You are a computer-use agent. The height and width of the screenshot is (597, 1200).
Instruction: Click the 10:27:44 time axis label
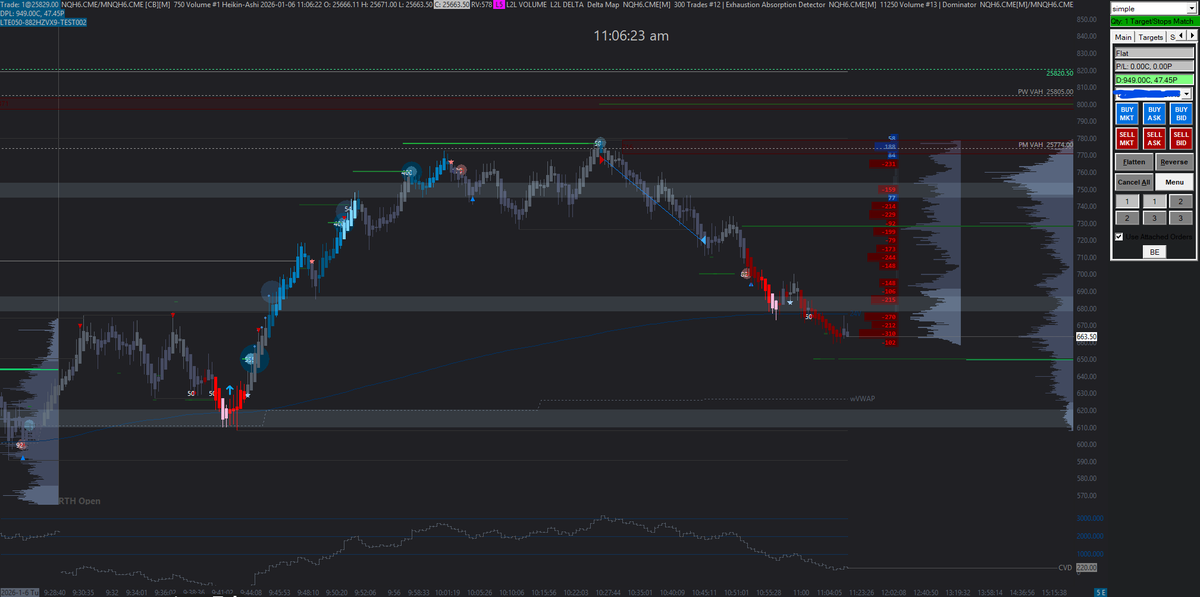[x=608, y=592]
